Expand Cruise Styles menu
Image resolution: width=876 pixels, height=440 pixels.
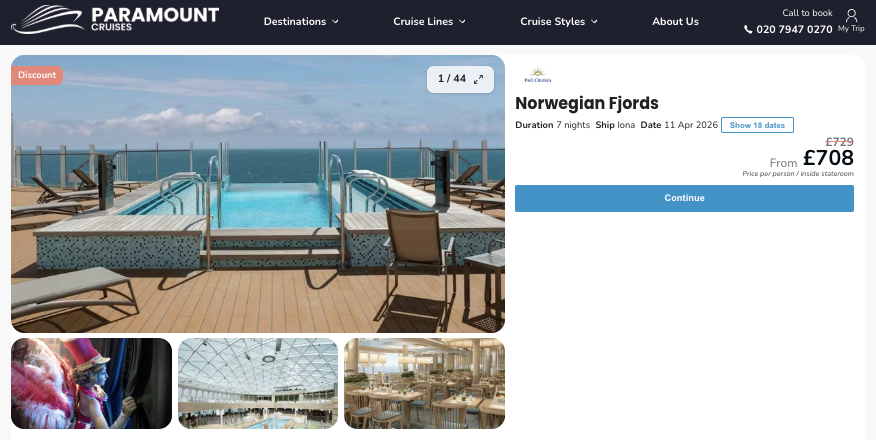[559, 21]
